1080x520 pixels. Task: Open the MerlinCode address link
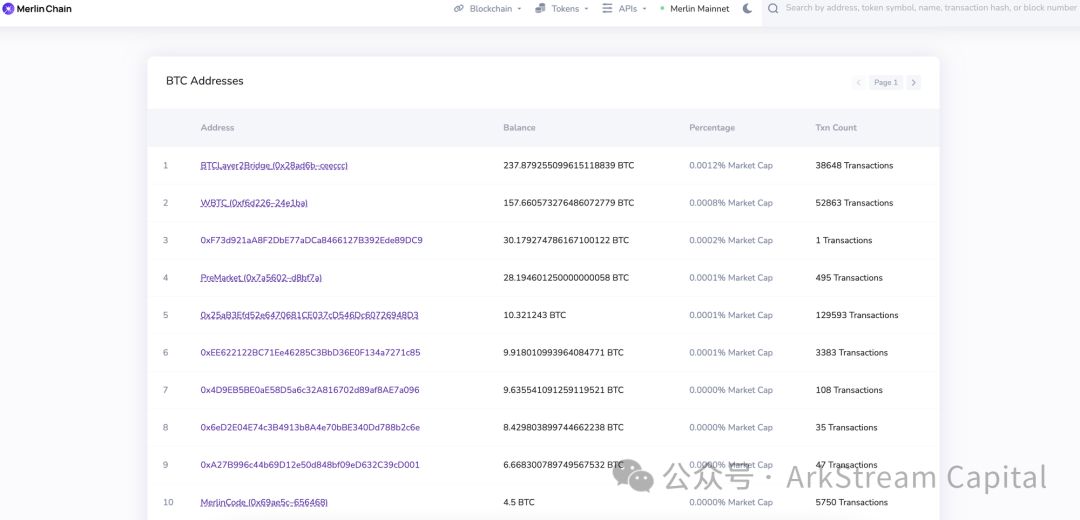(264, 502)
